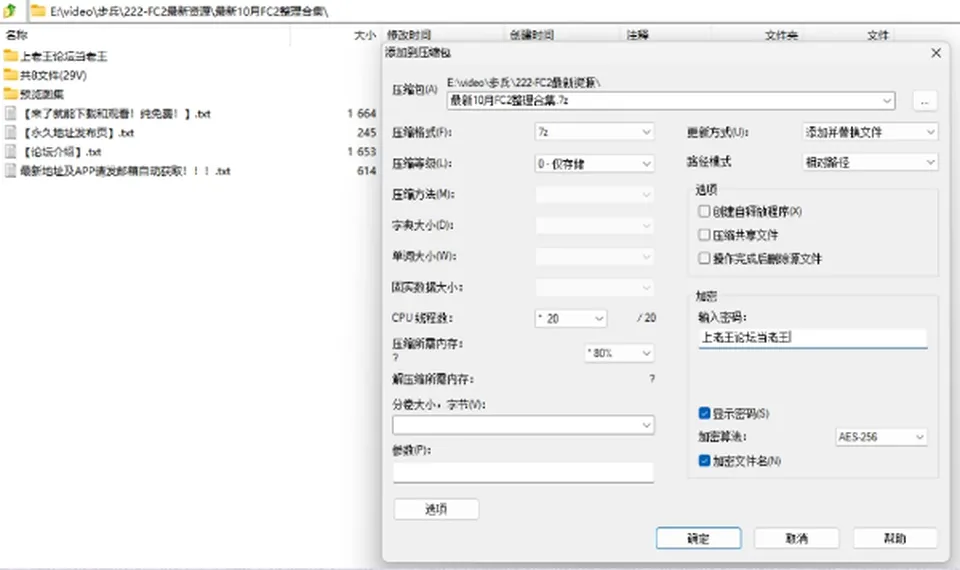Click the address bar path text
Screen dimensions: 960x570
(189, 11)
